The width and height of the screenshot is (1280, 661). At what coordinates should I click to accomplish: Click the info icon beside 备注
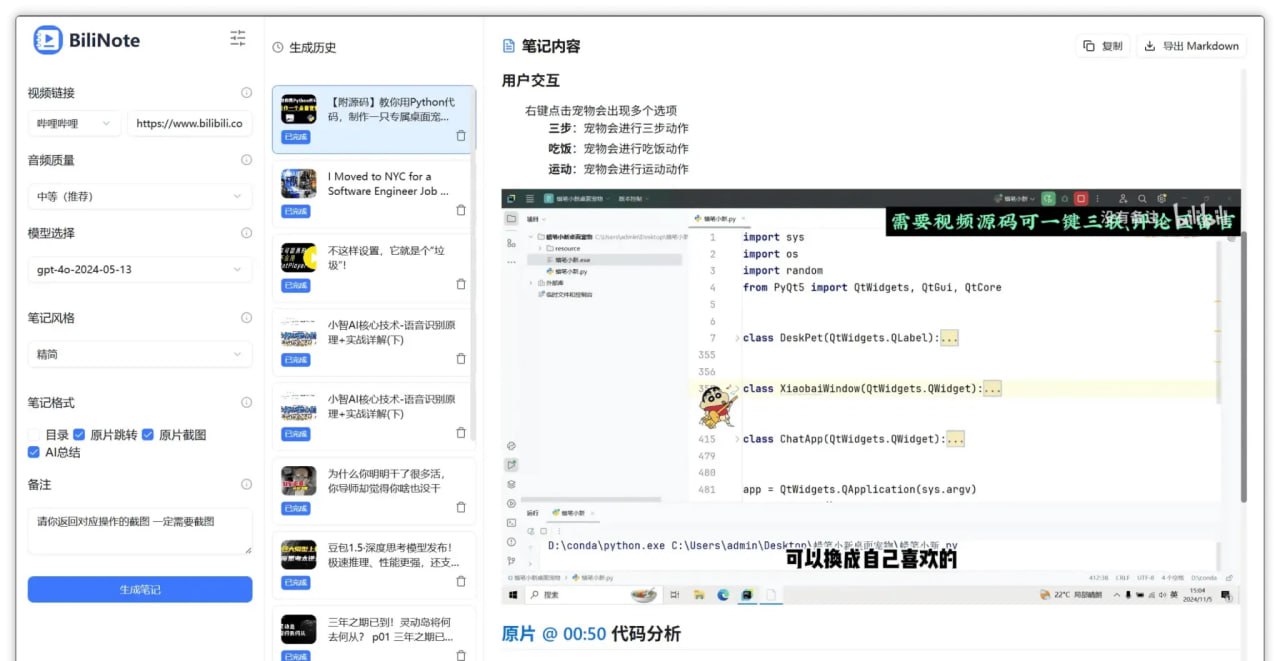246,485
